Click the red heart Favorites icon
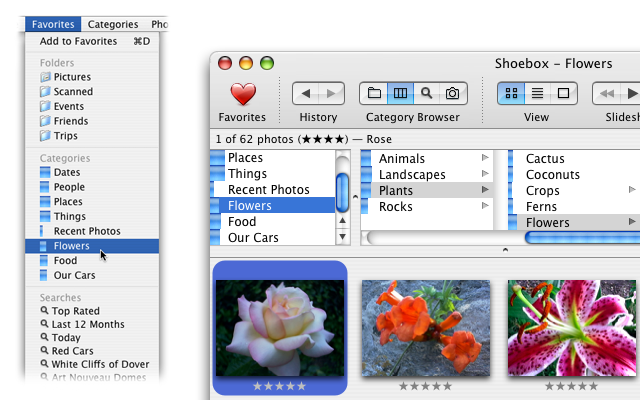The image size is (640, 400). [x=243, y=94]
